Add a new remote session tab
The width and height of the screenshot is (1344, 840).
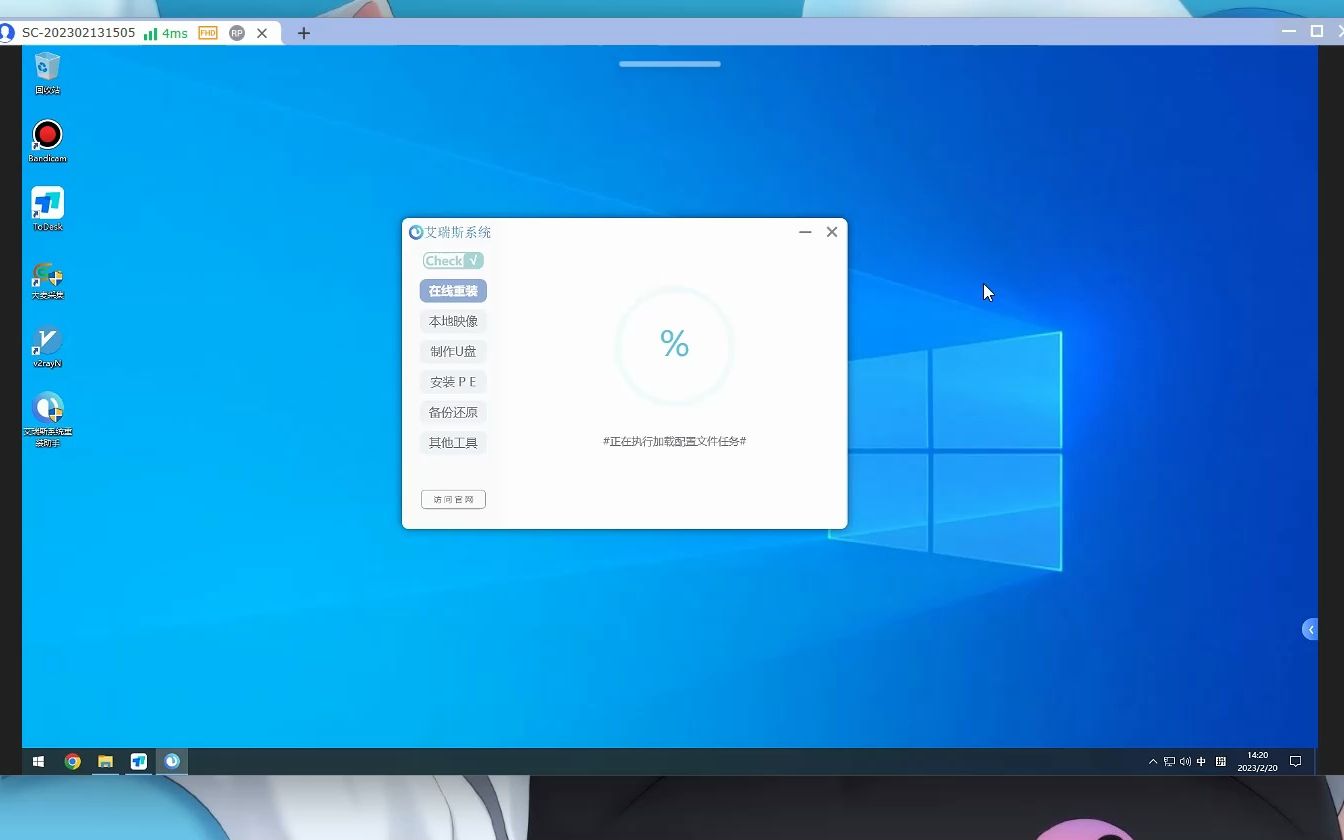coord(304,33)
